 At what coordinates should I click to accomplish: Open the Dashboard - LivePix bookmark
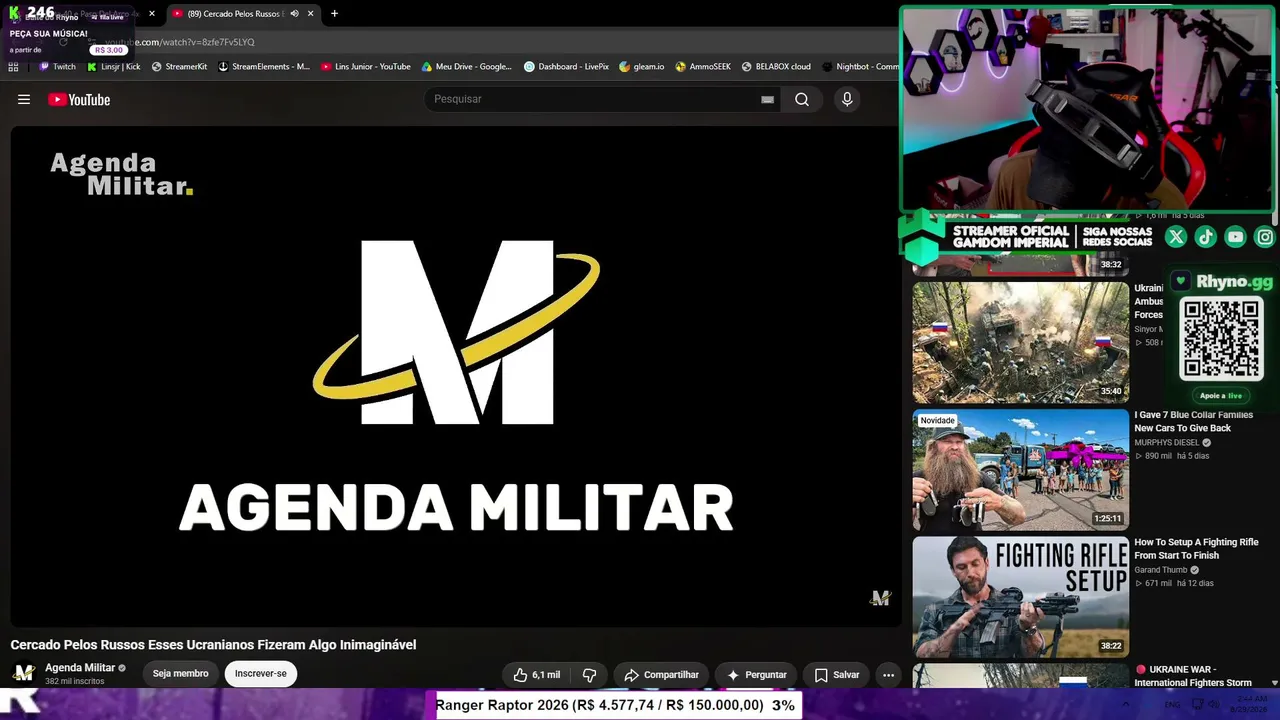567,67
